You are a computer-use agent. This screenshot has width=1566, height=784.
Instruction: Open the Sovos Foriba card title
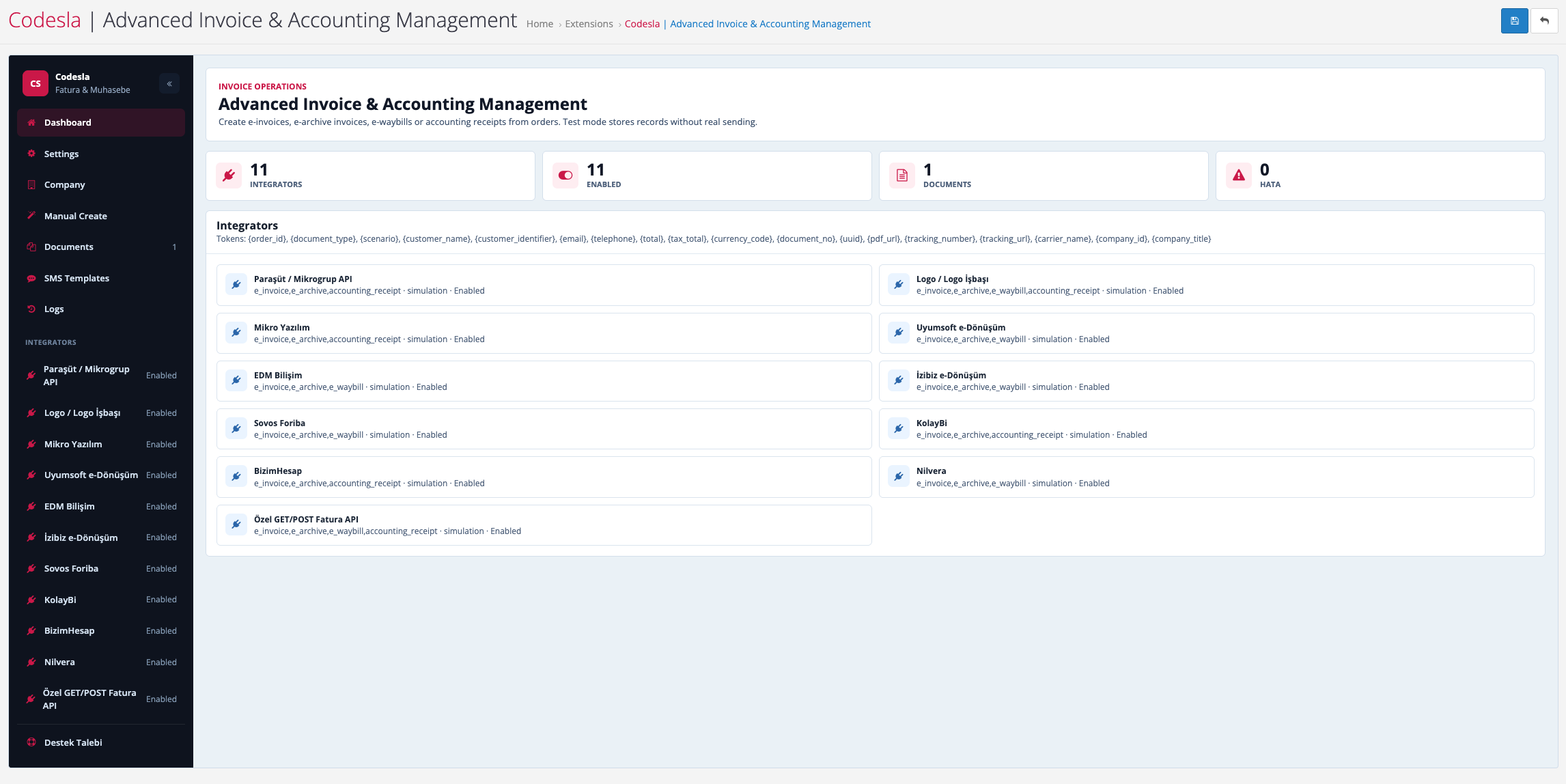click(279, 423)
